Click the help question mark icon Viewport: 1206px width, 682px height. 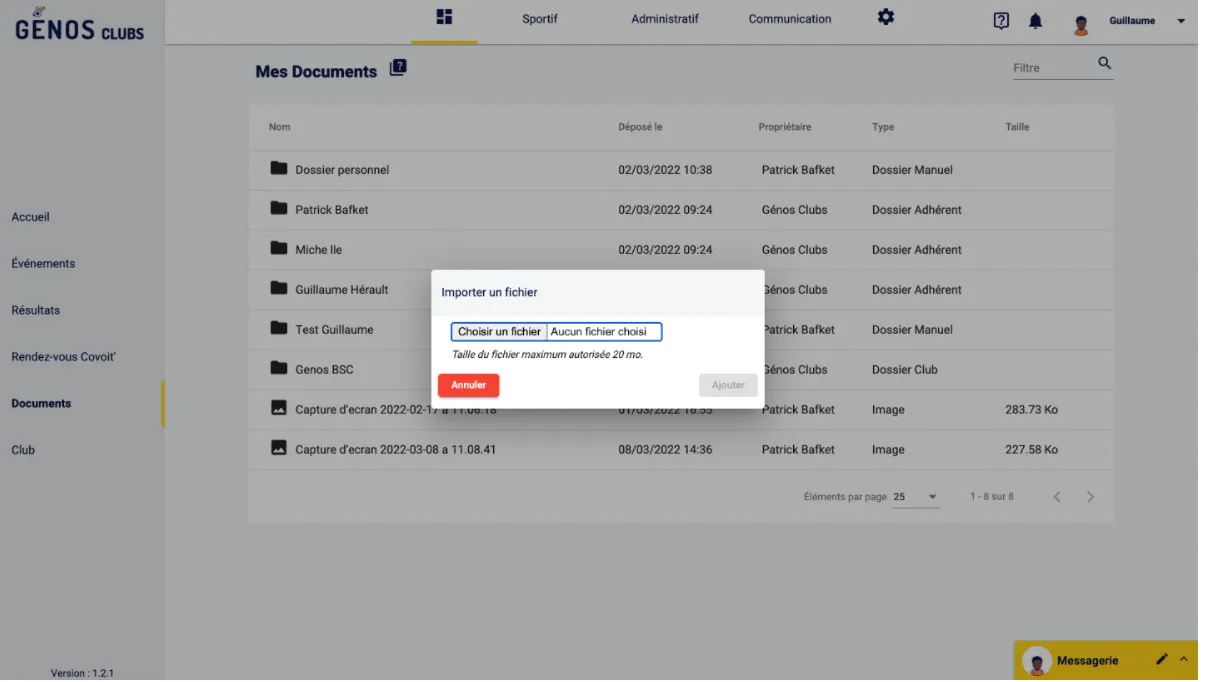tap(1000, 21)
